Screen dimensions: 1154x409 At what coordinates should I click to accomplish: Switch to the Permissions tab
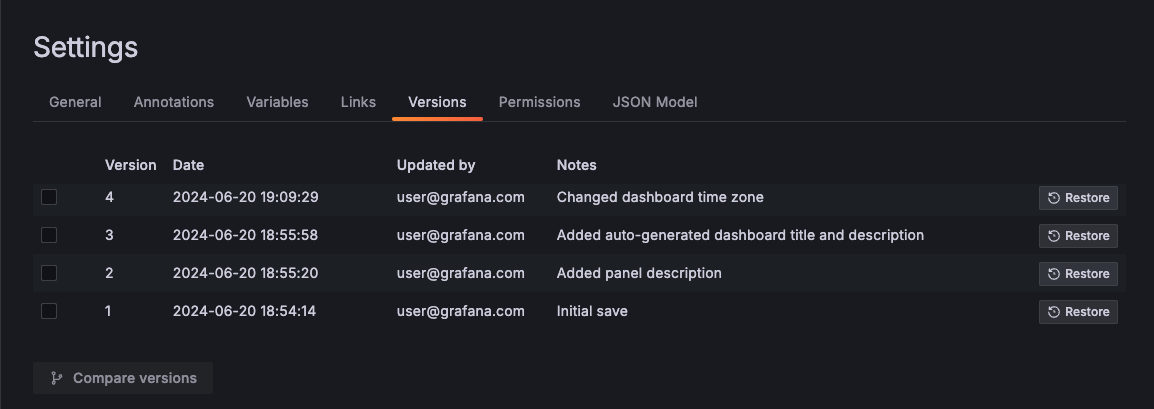tap(539, 102)
